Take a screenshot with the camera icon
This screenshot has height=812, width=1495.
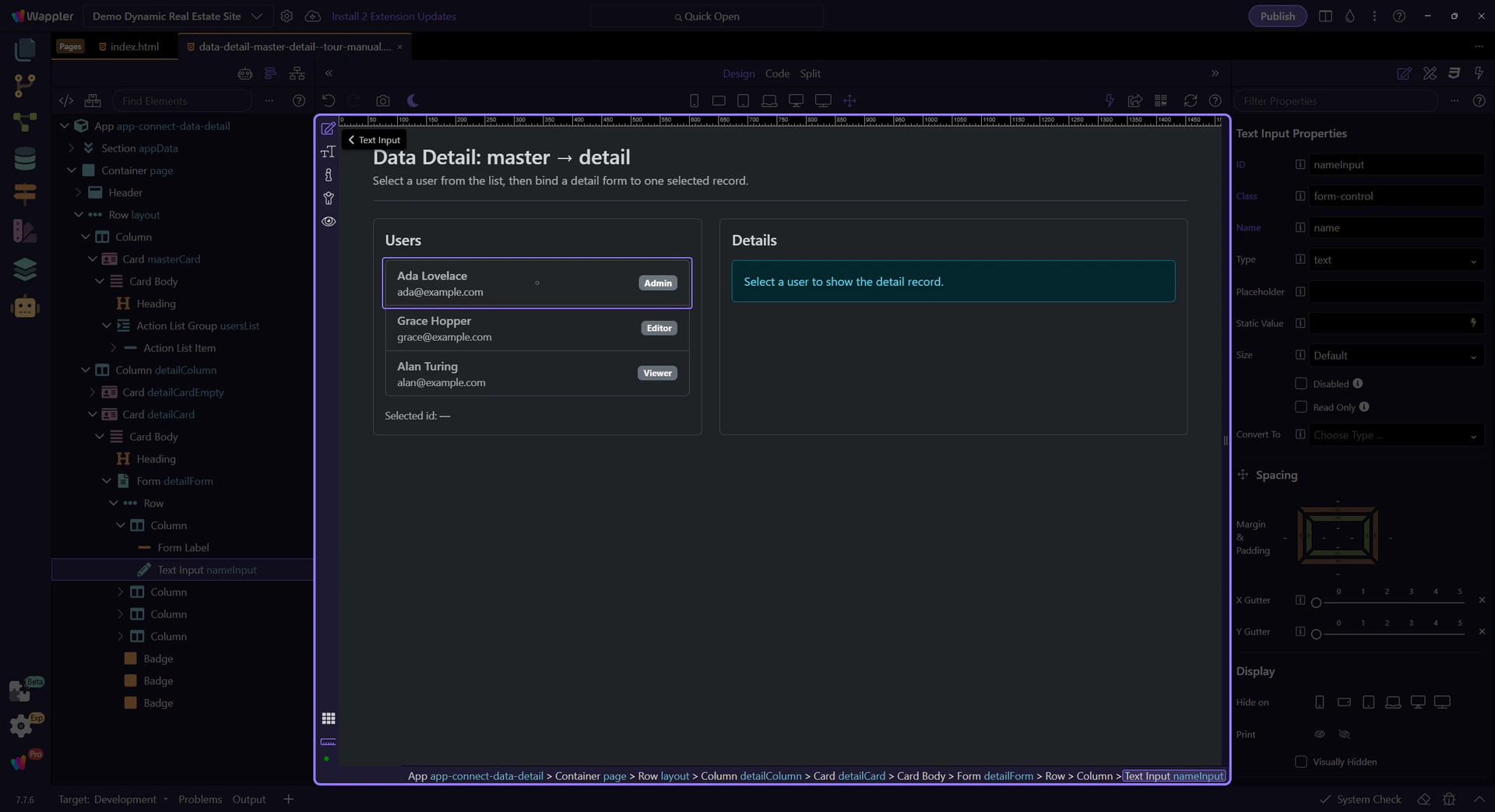[x=382, y=100]
